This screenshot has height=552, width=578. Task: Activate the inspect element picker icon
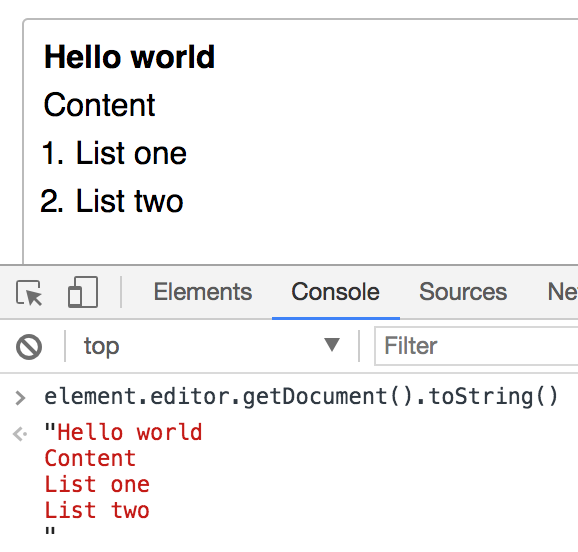29,293
